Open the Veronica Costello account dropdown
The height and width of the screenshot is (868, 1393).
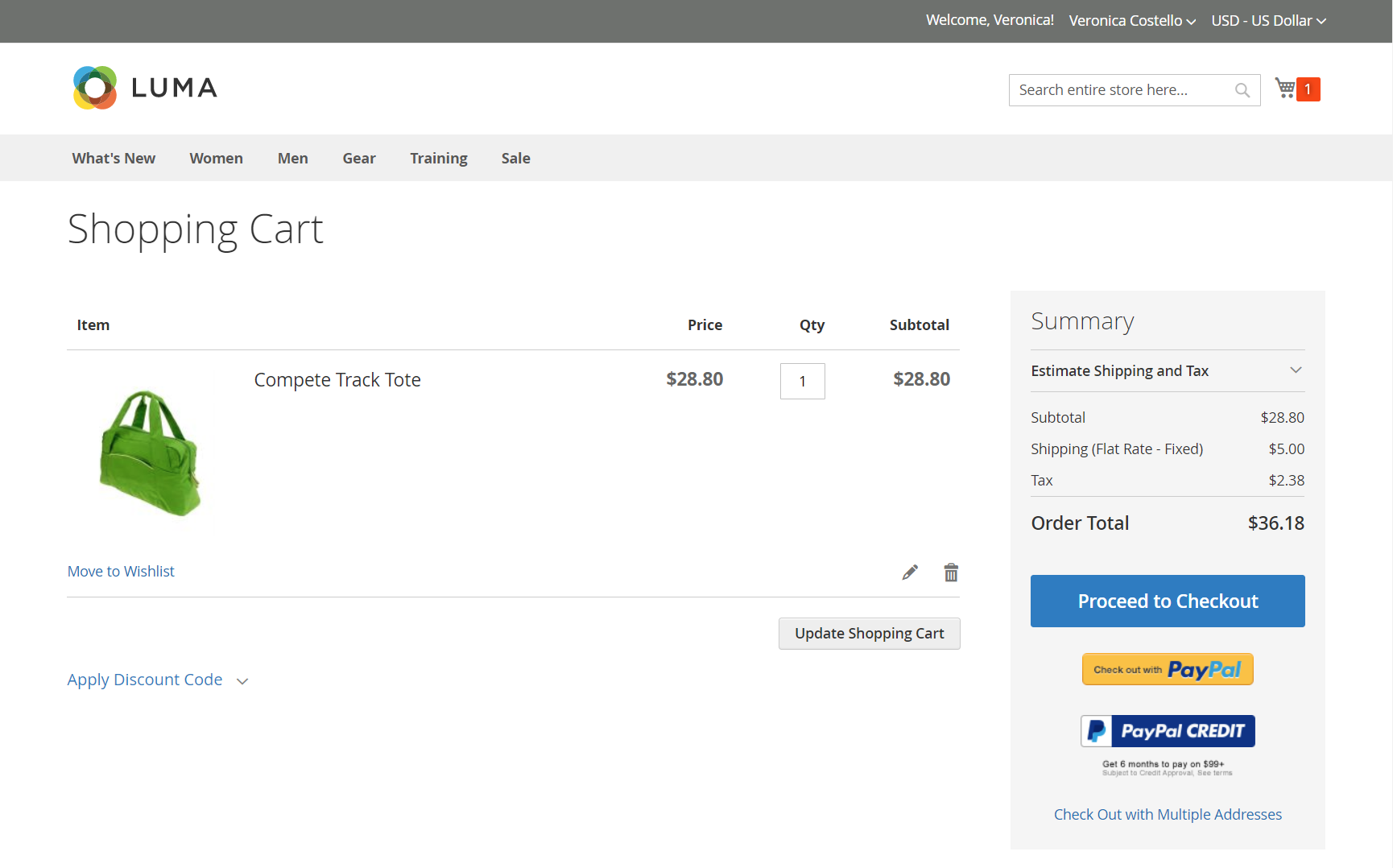coord(1131,21)
